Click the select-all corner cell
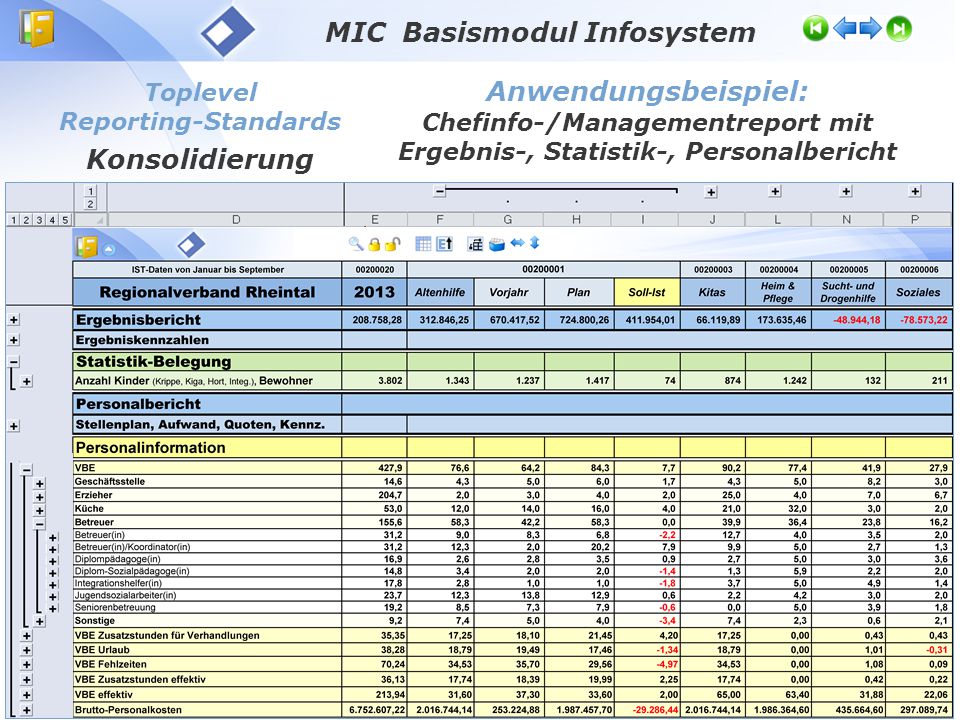Viewport: 960px width, 720px height. tap(90, 219)
